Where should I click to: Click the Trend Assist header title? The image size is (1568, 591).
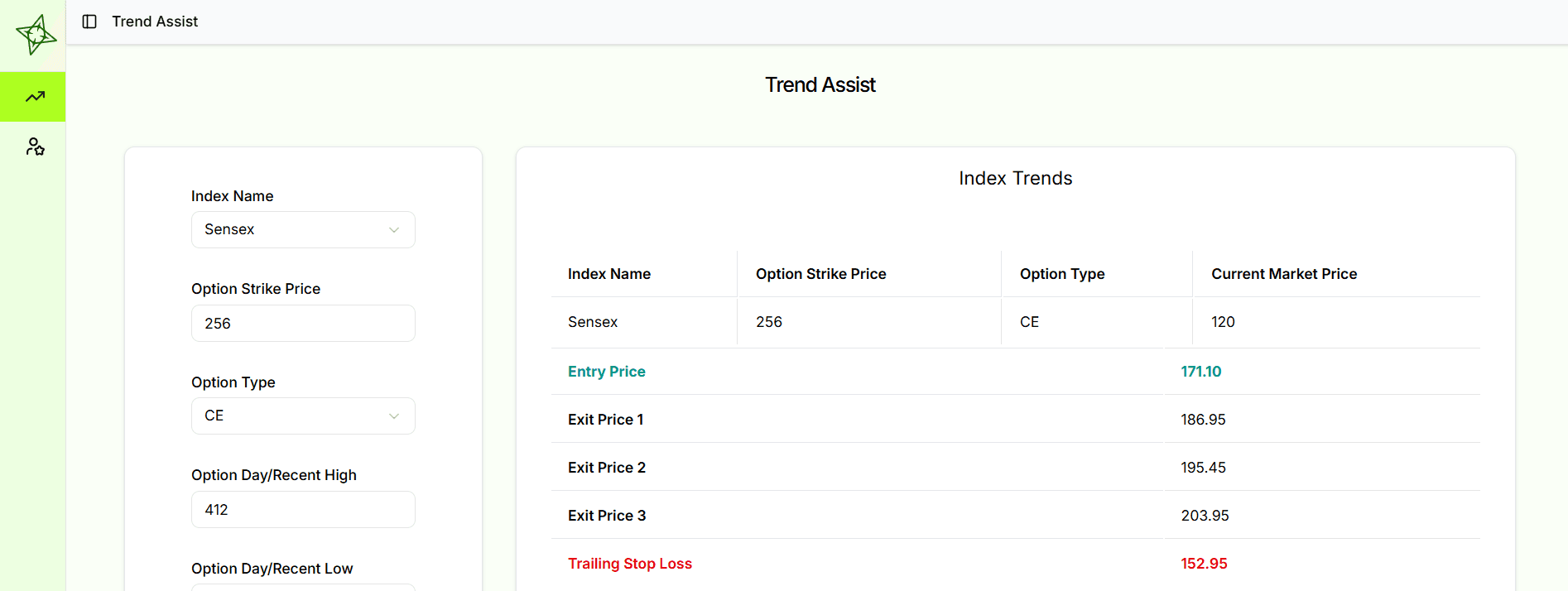820,84
